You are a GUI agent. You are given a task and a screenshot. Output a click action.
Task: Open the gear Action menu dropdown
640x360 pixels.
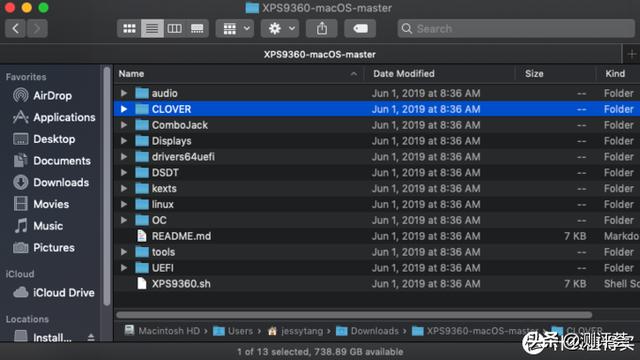(280, 29)
